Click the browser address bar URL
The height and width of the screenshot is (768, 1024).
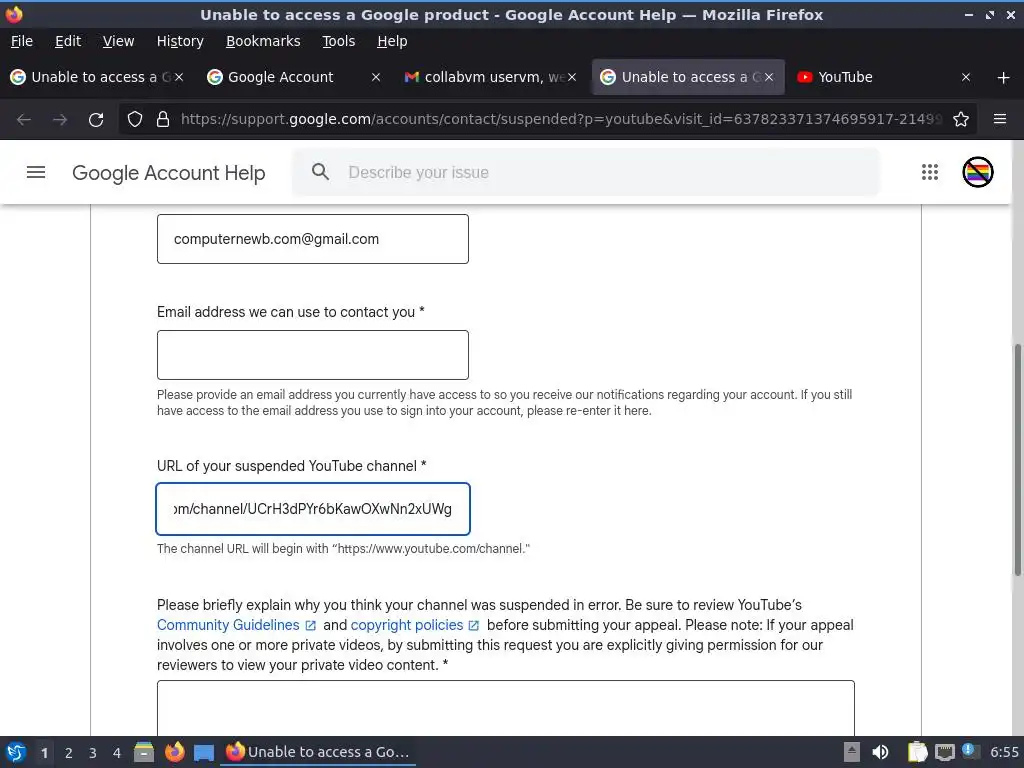(560, 120)
